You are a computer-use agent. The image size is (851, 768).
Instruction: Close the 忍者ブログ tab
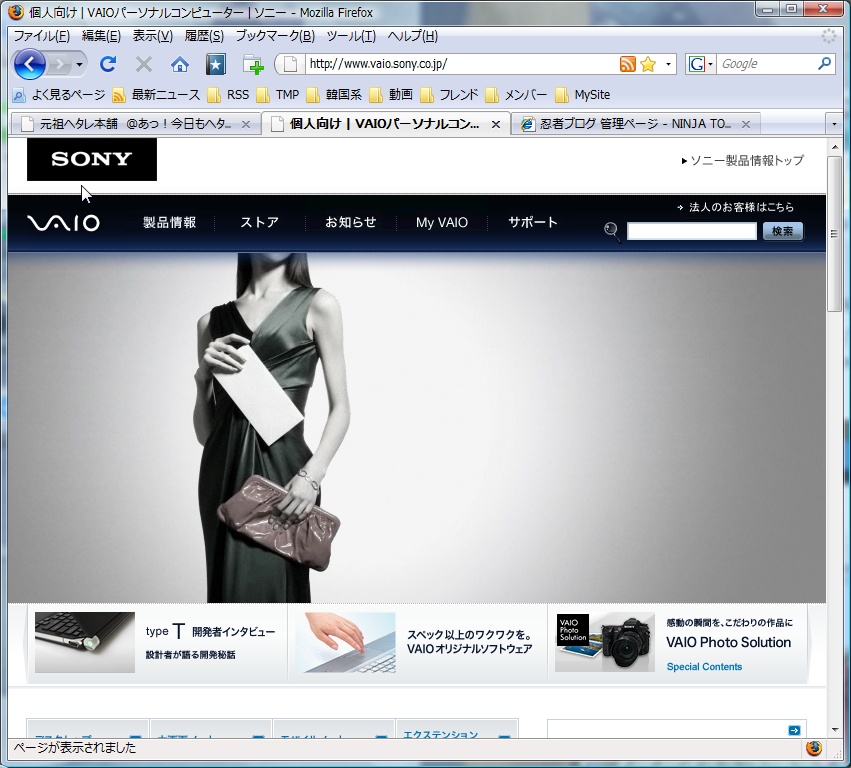pyautogui.click(x=746, y=124)
